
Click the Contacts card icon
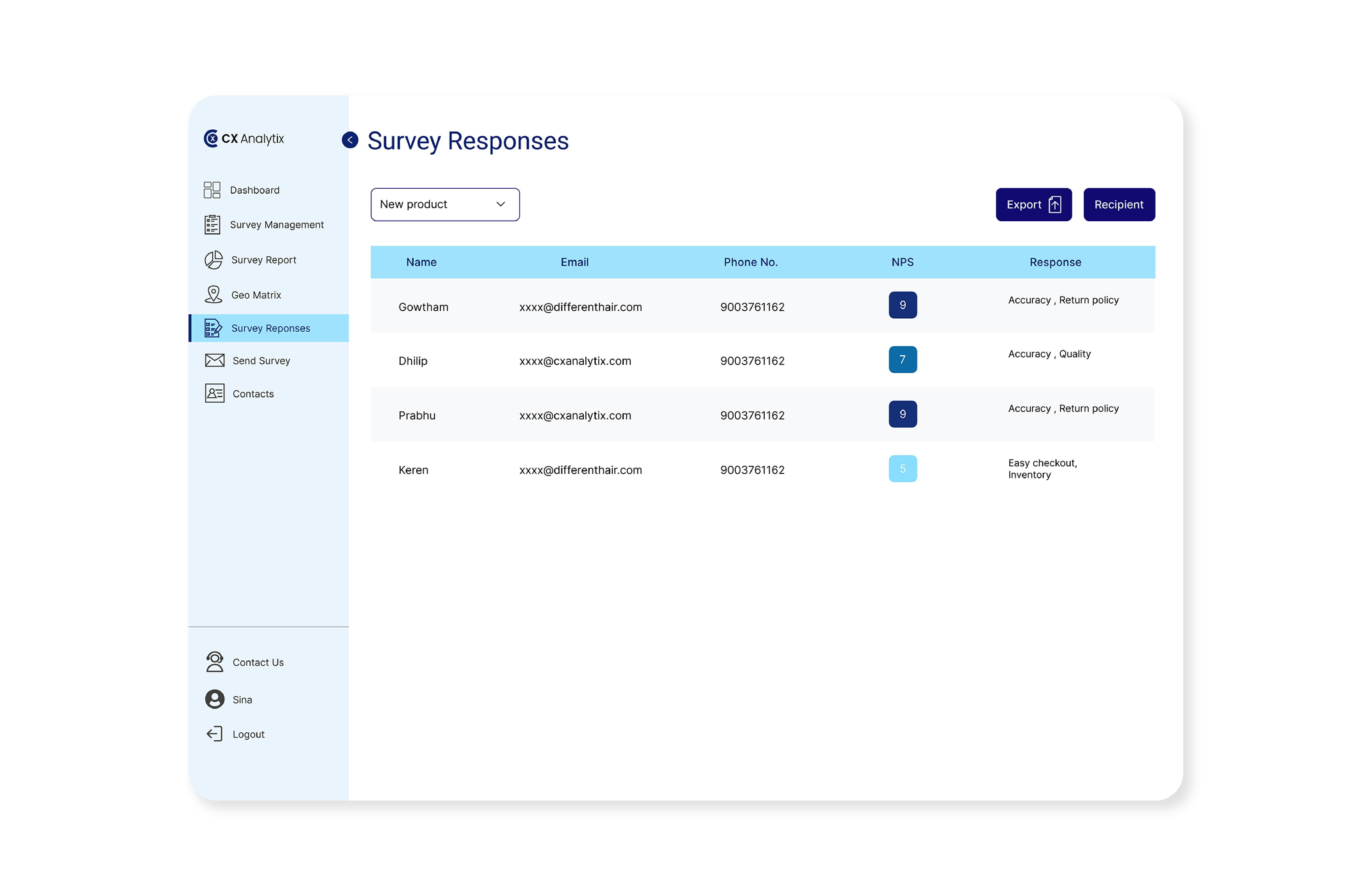[214, 393]
